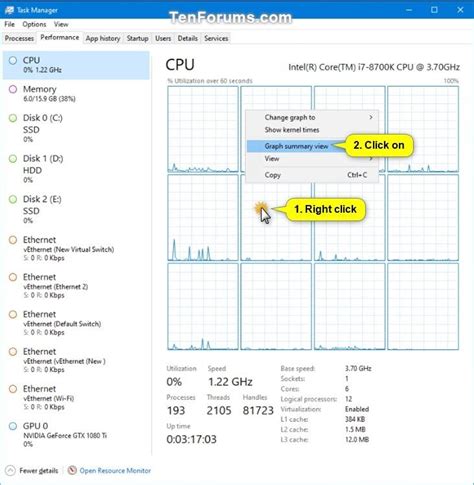Click the up time 0:03:17:03 value

click(191, 439)
